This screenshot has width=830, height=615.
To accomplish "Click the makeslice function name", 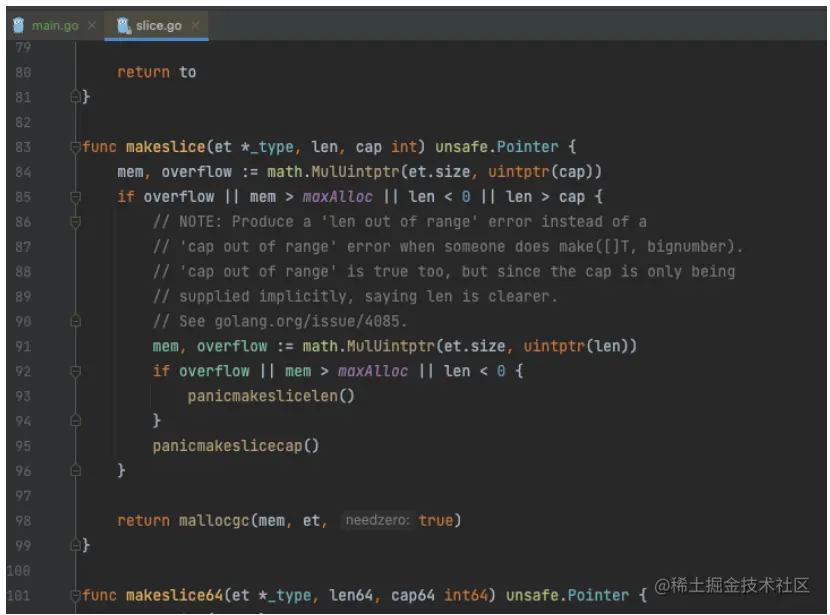I will [166, 147].
